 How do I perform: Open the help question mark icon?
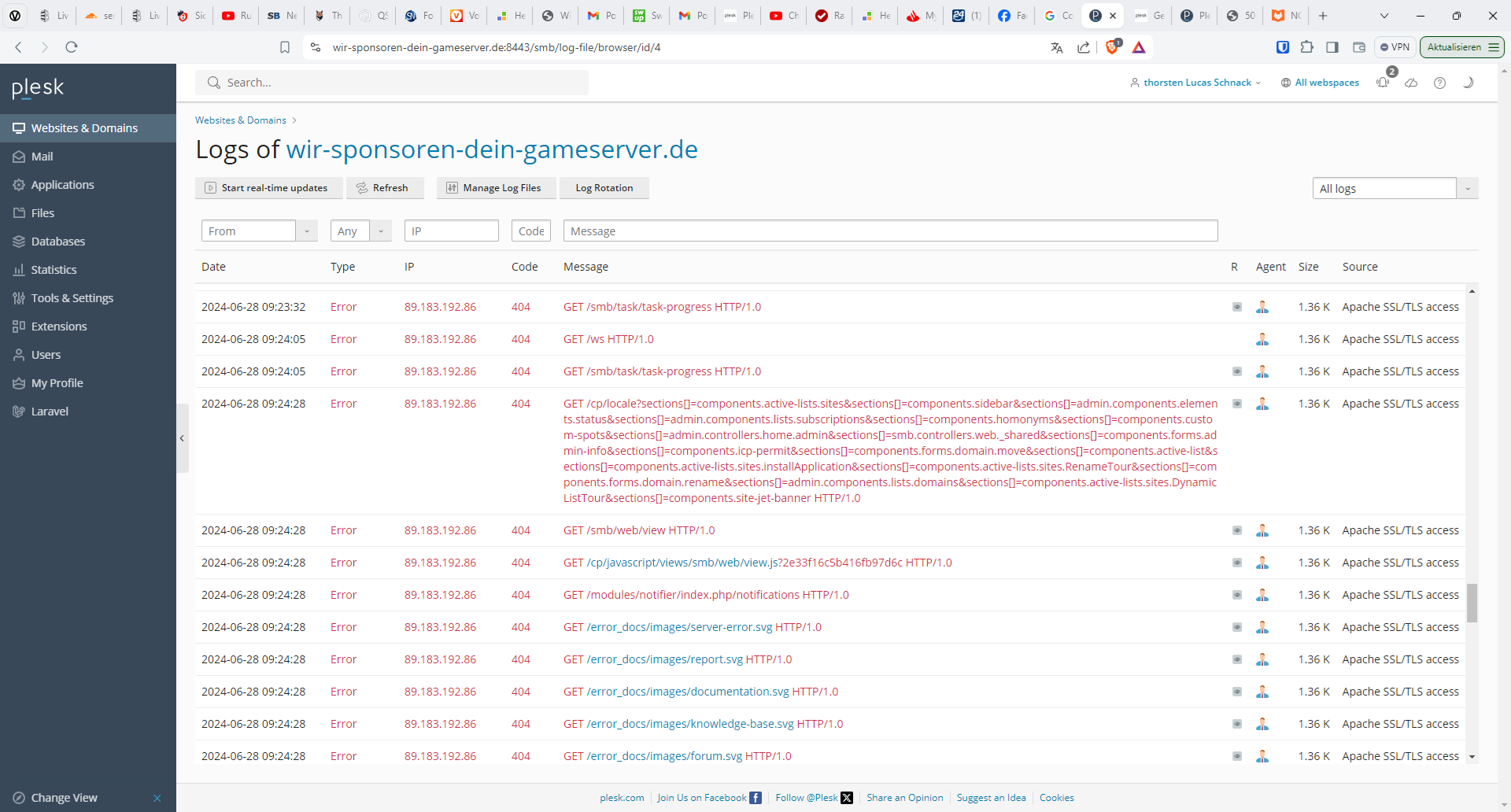tap(1439, 83)
